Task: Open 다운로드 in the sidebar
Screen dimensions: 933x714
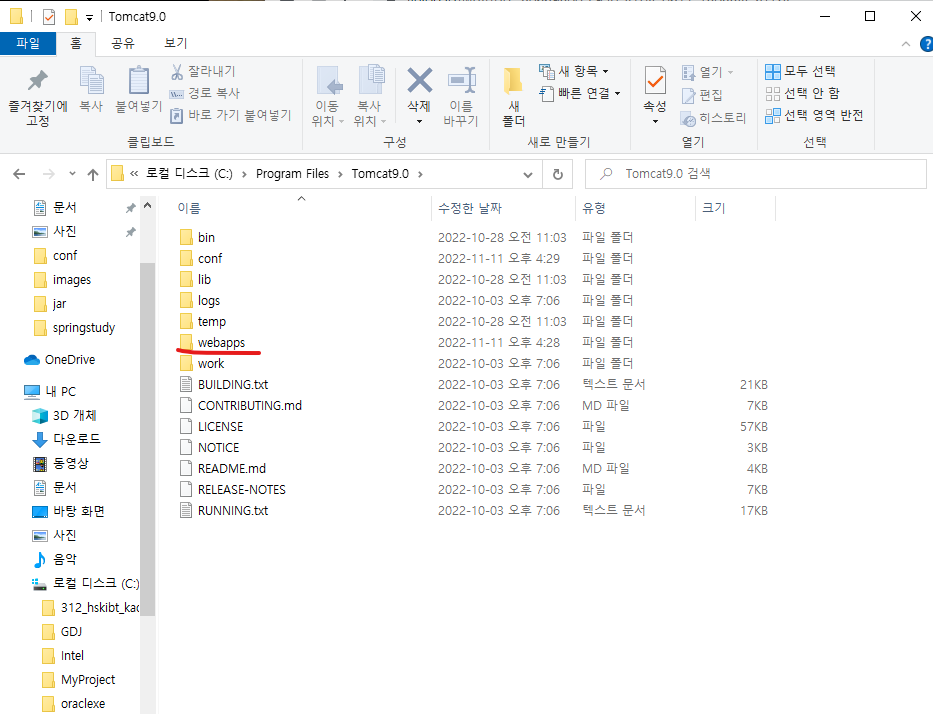Action: [x=65, y=439]
